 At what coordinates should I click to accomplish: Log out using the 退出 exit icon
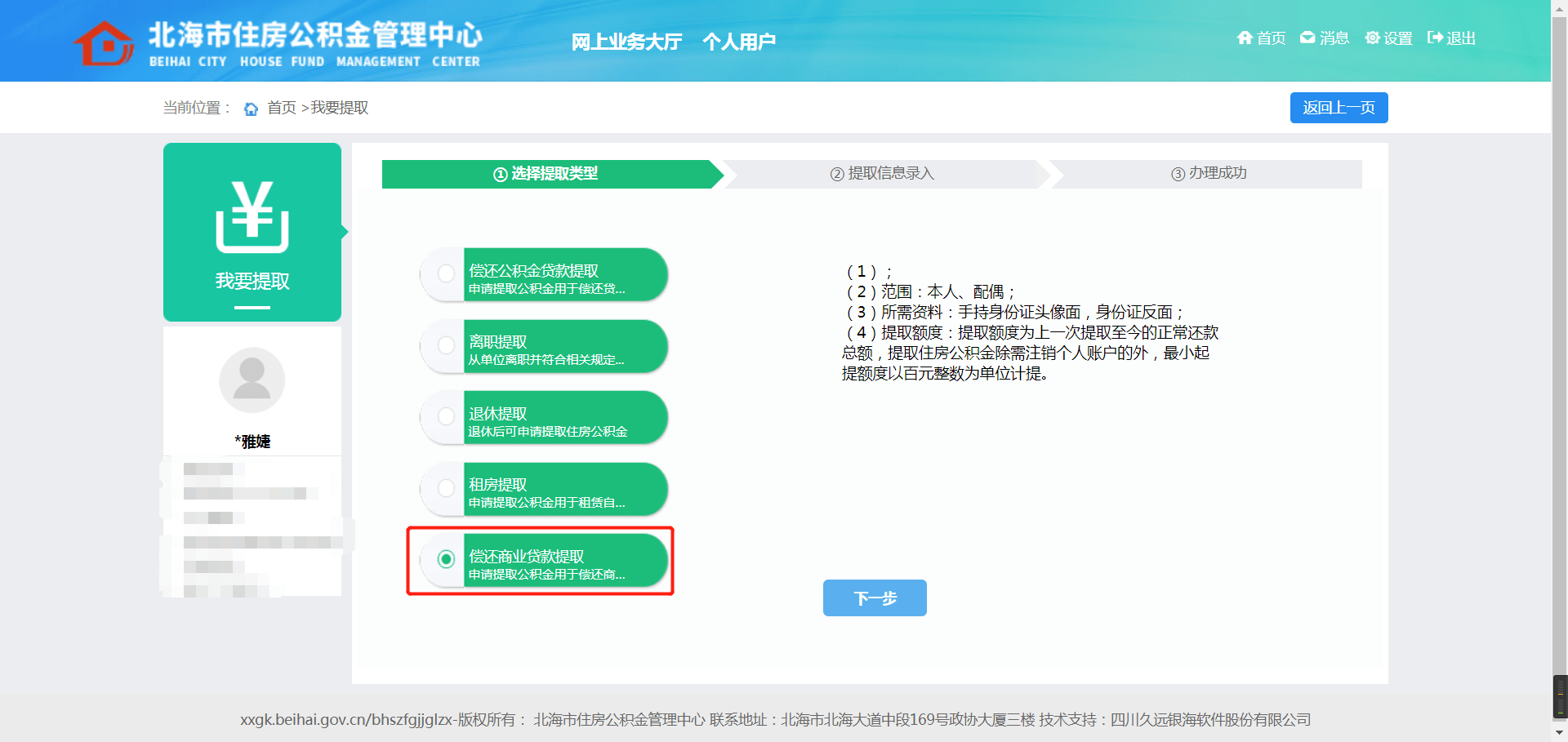tap(1435, 38)
